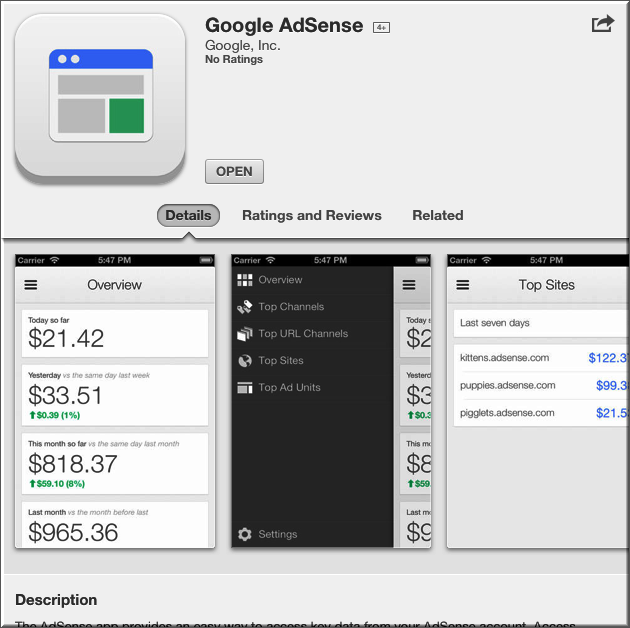Click the pigglets.adsense.com row

tap(541, 413)
